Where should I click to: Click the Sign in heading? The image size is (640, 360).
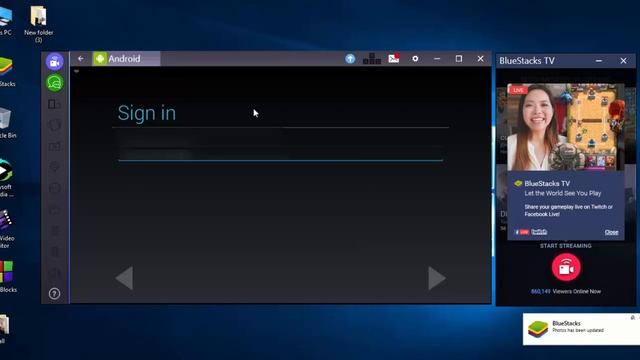click(x=147, y=113)
